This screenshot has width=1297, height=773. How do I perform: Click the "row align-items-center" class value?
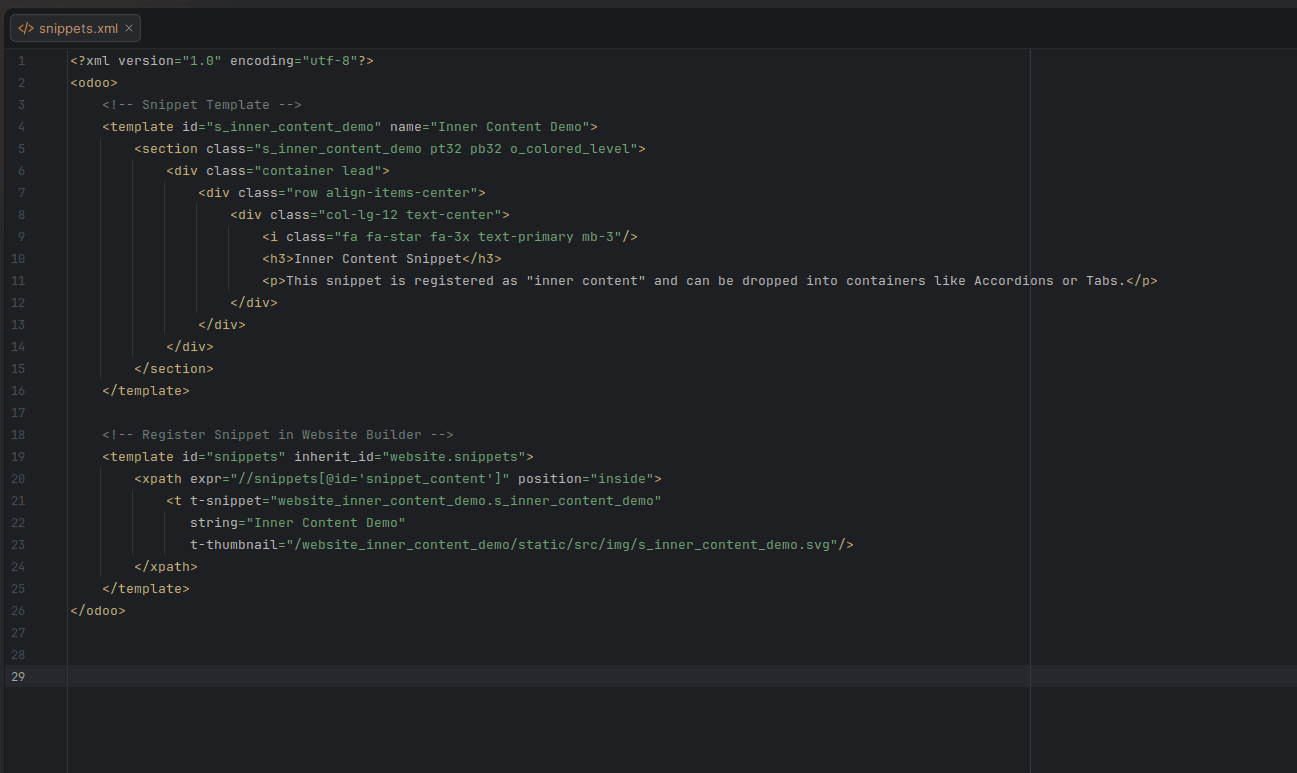[382, 193]
